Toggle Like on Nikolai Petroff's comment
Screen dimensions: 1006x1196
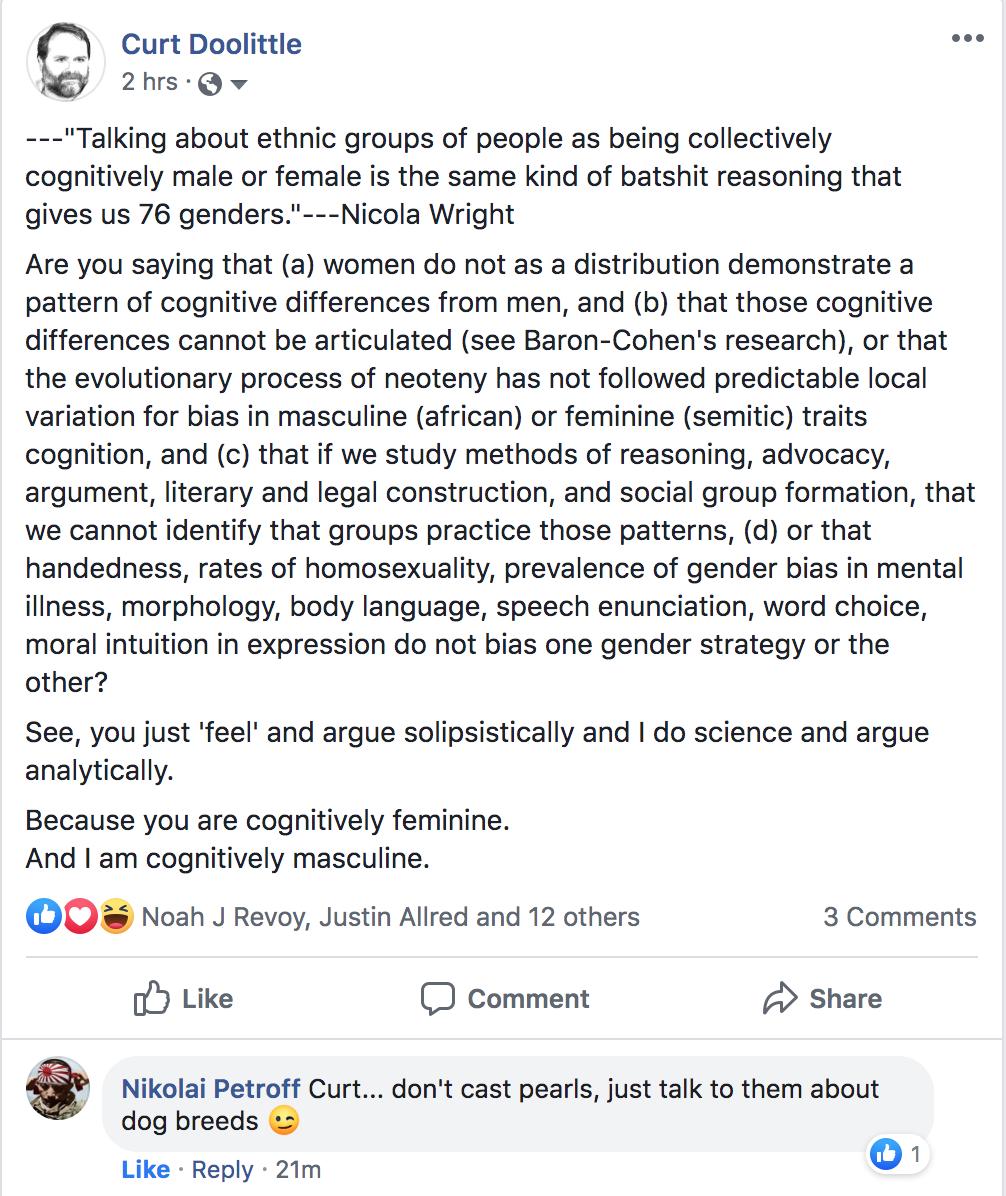pyautogui.click(x=146, y=1169)
